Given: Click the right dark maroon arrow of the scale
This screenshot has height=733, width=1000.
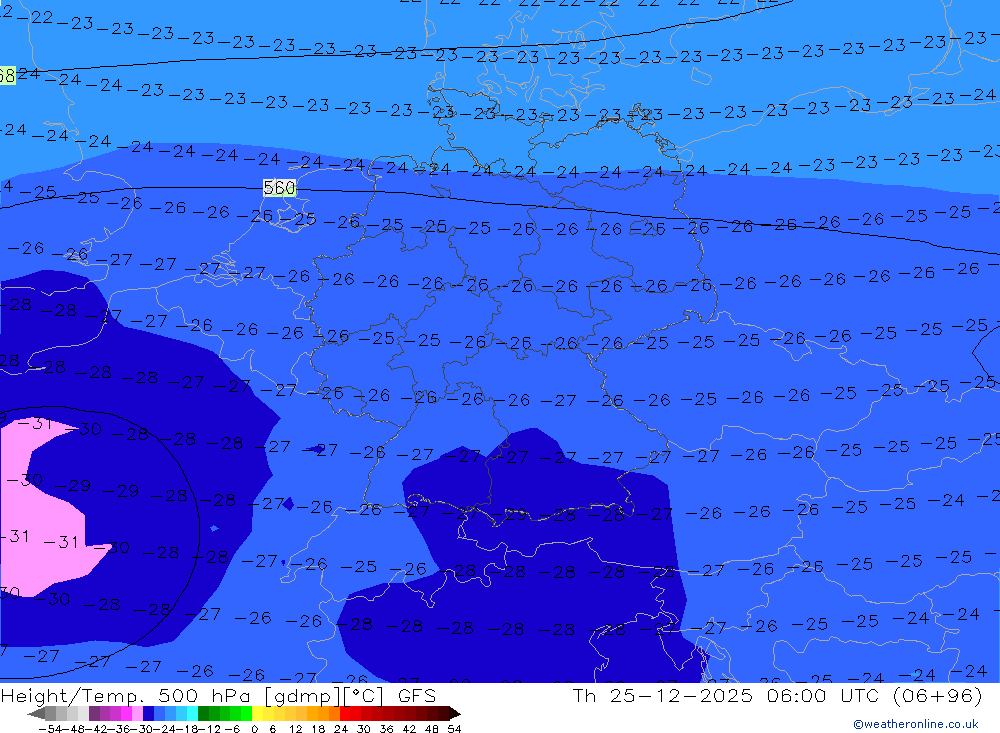Looking at the screenshot, I should point(455,713).
